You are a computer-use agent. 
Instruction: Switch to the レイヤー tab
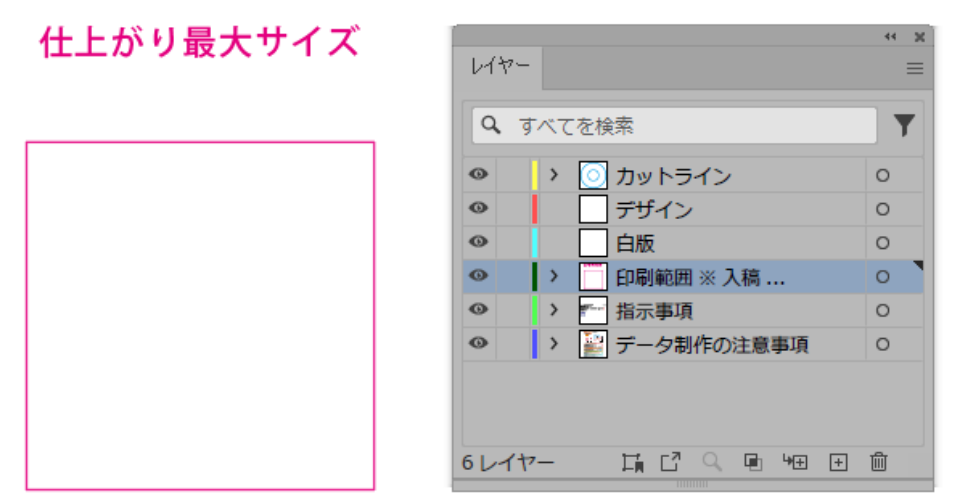[x=500, y=66]
